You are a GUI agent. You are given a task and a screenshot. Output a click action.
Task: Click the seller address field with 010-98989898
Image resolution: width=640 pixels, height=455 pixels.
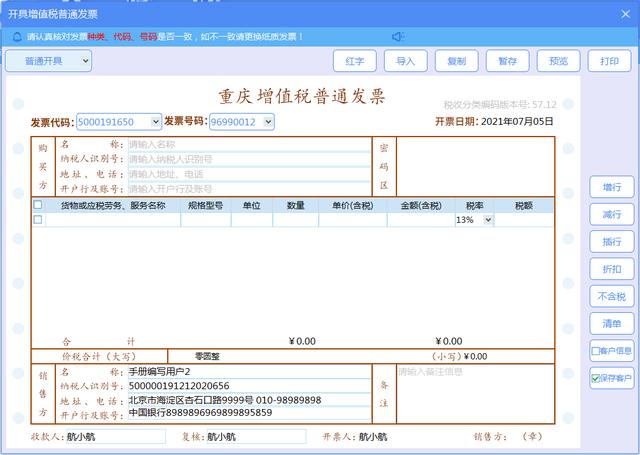[x=249, y=400]
